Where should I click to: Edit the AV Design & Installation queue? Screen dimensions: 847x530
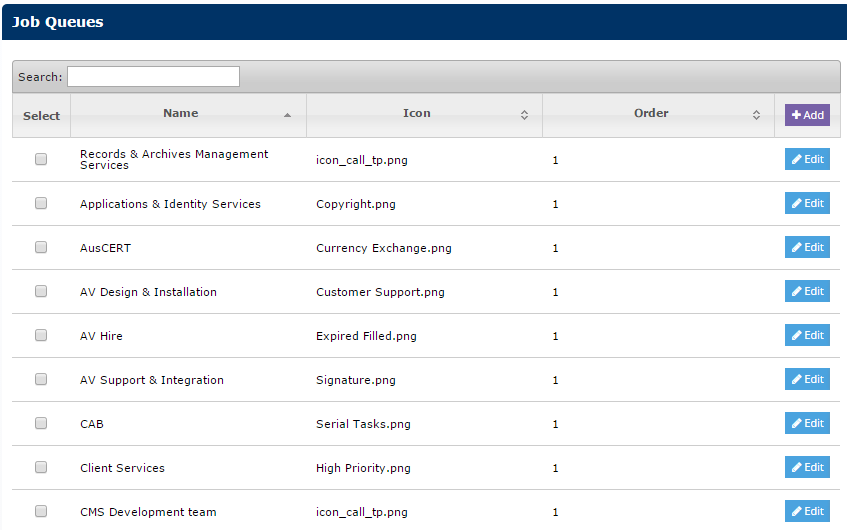(x=807, y=291)
